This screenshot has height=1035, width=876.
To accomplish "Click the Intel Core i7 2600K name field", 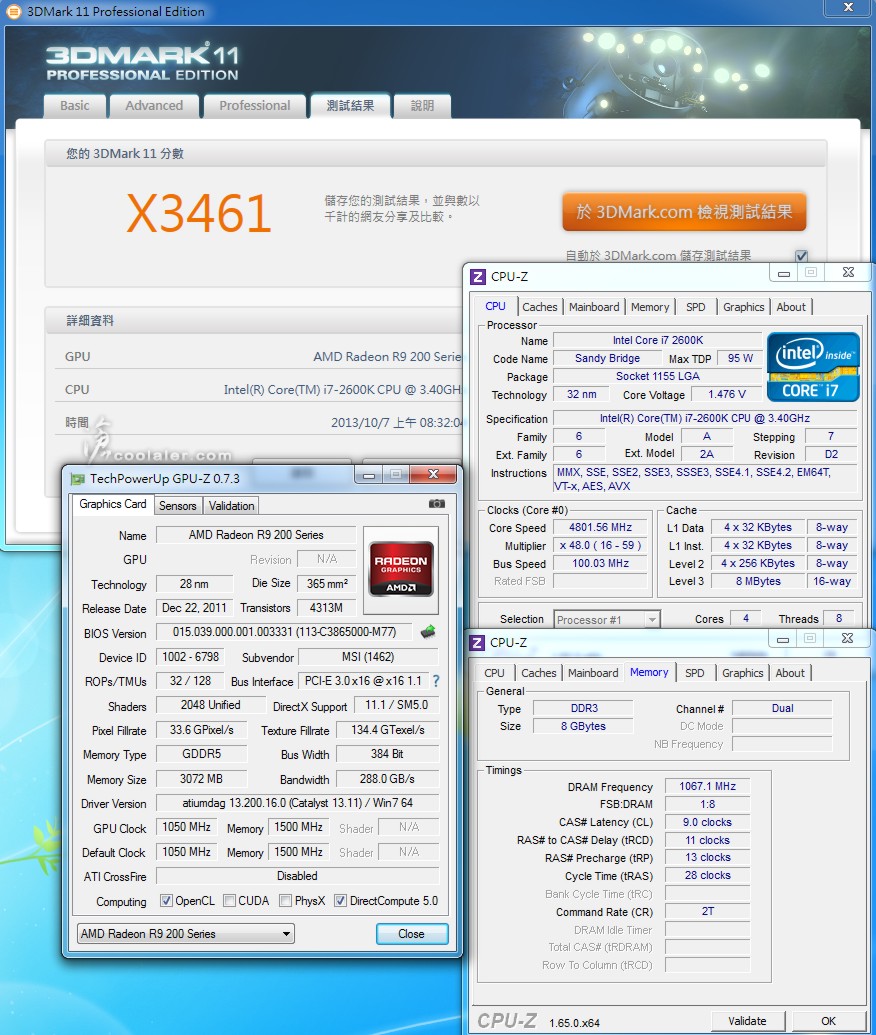I will coord(658,340).
